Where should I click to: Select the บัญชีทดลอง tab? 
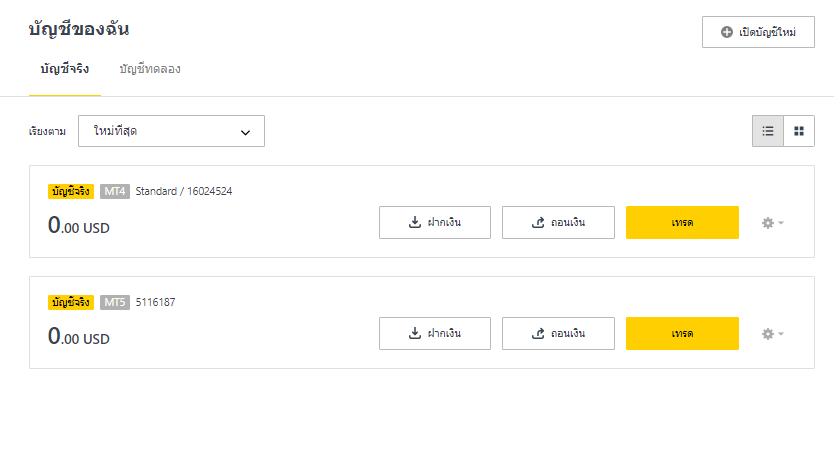coord(150,69)
